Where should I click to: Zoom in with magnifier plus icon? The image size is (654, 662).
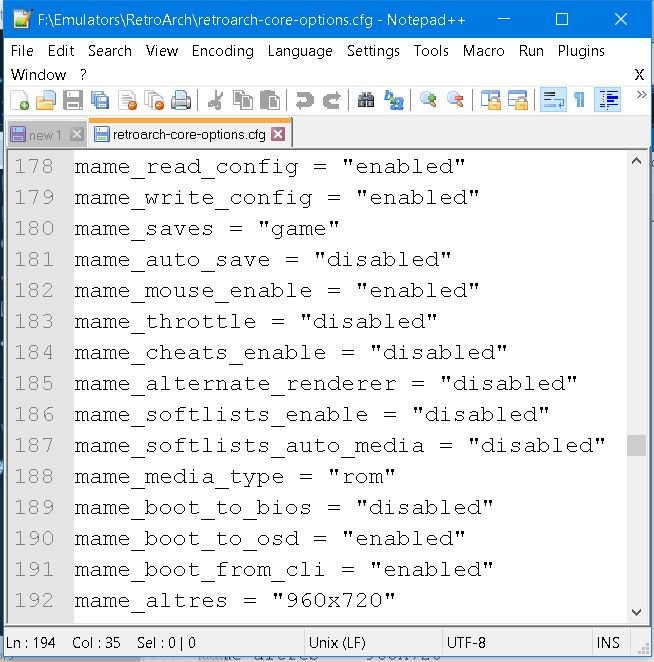(x=428, y=99)
